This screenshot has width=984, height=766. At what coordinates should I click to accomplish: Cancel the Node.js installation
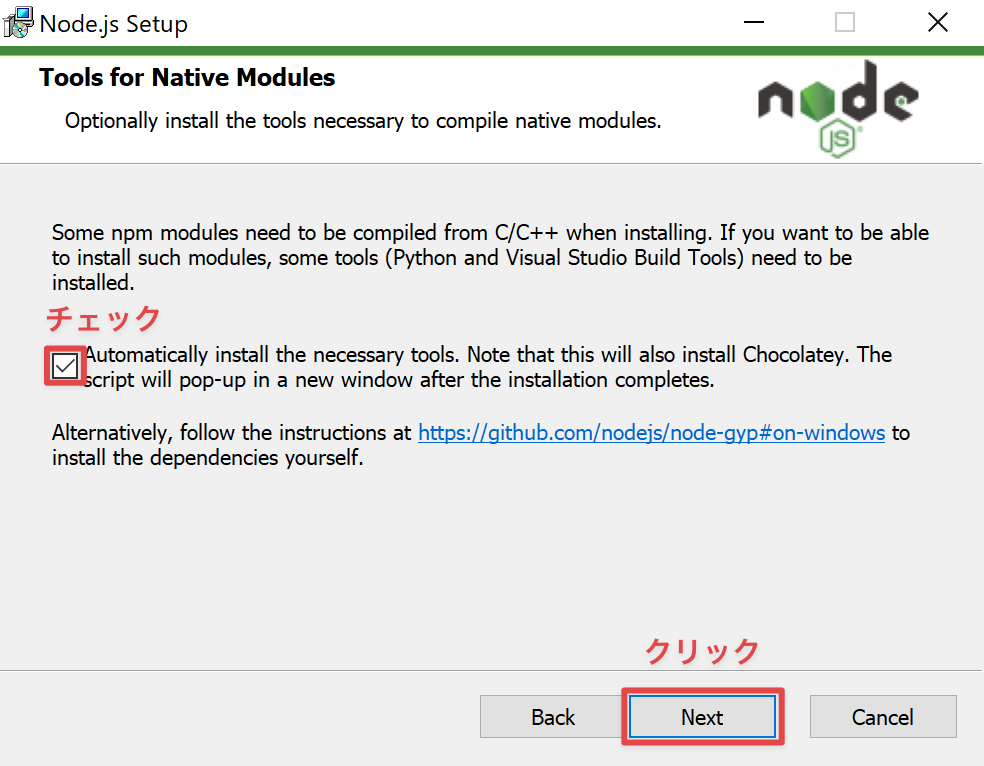(882, 717)
